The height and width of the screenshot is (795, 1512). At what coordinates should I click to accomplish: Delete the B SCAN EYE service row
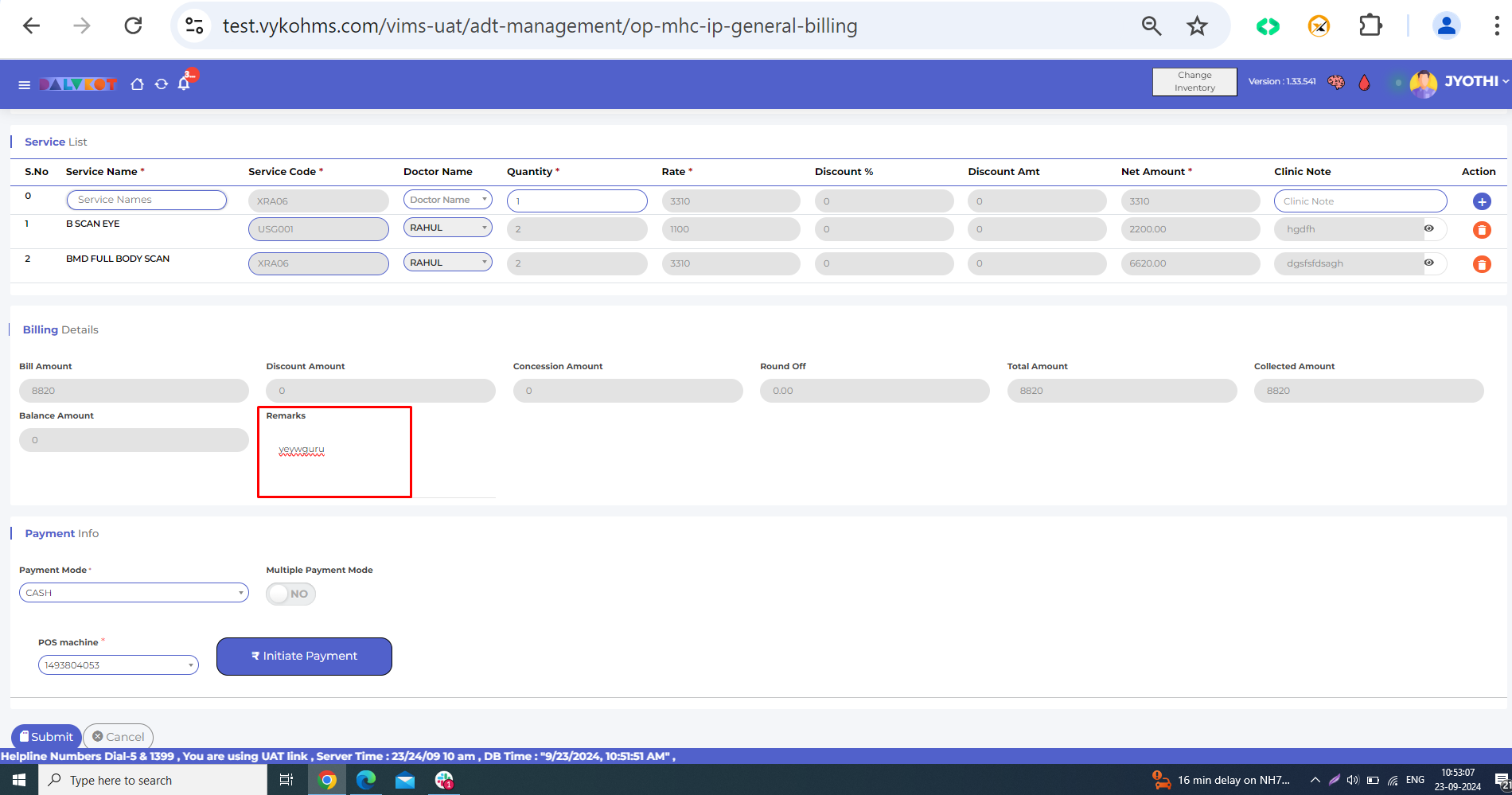(1481, 230)
